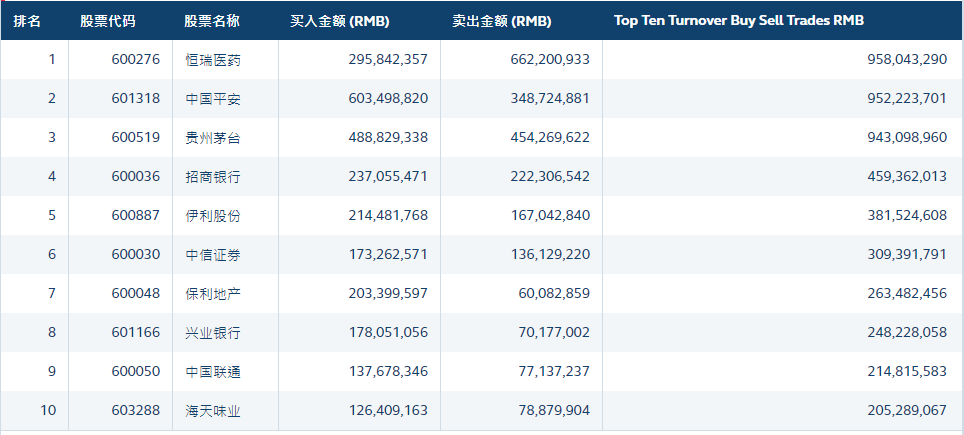Click the 招商银行 stock name
Screen dimensions: 964x435
[x=212, y=177]
